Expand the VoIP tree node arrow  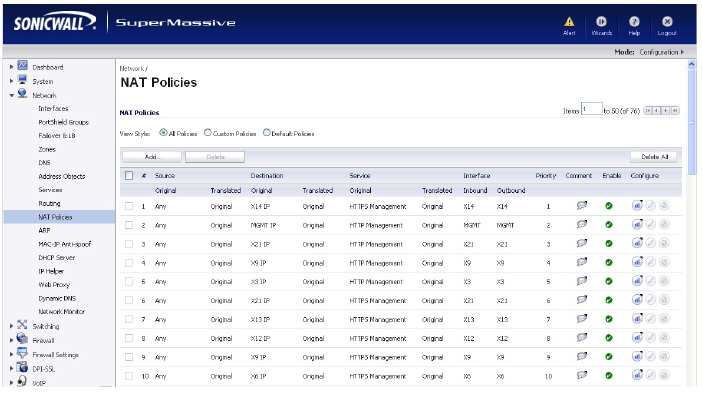click(x=12, y=383)
